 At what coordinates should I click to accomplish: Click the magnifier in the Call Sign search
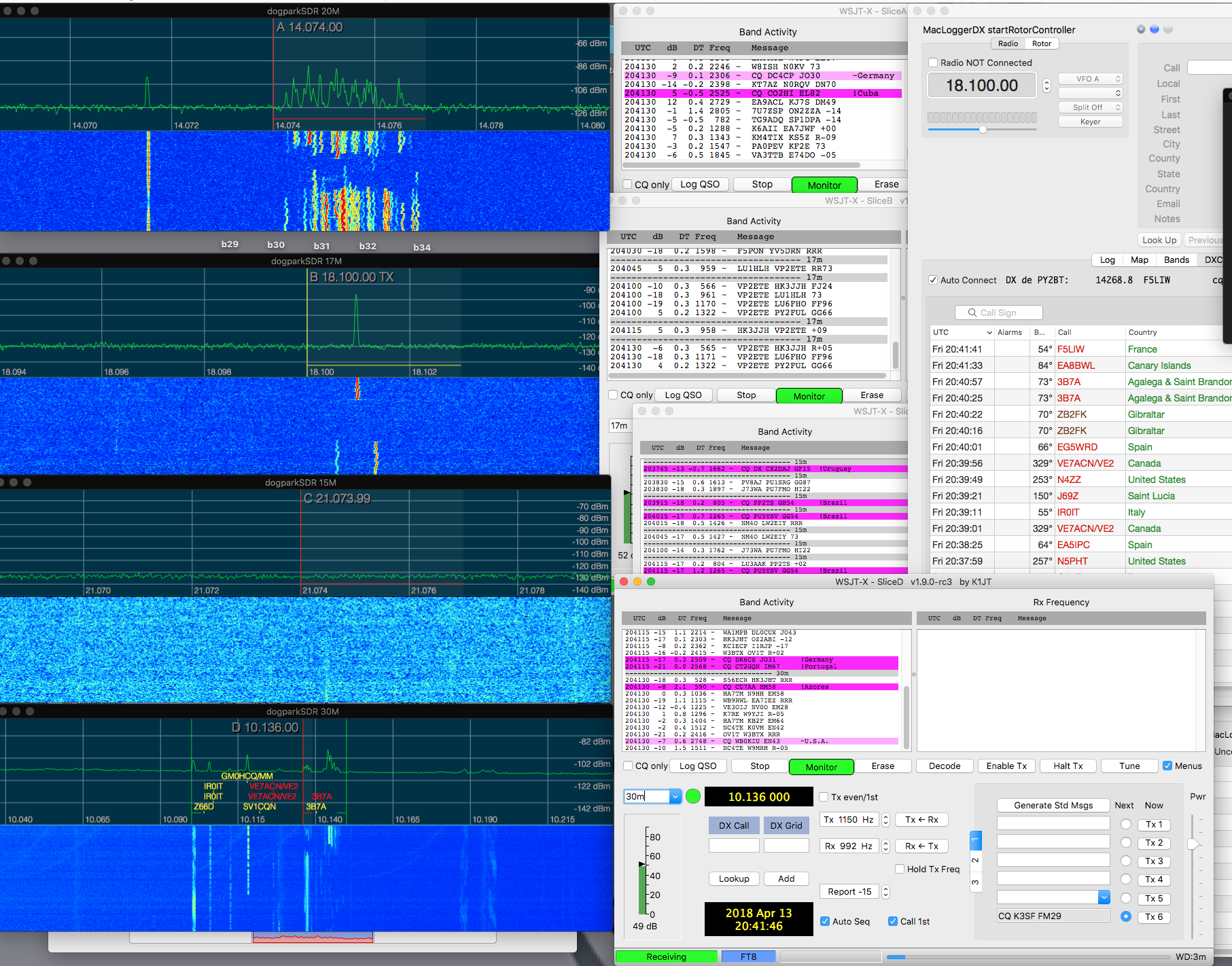click(972, 312)
